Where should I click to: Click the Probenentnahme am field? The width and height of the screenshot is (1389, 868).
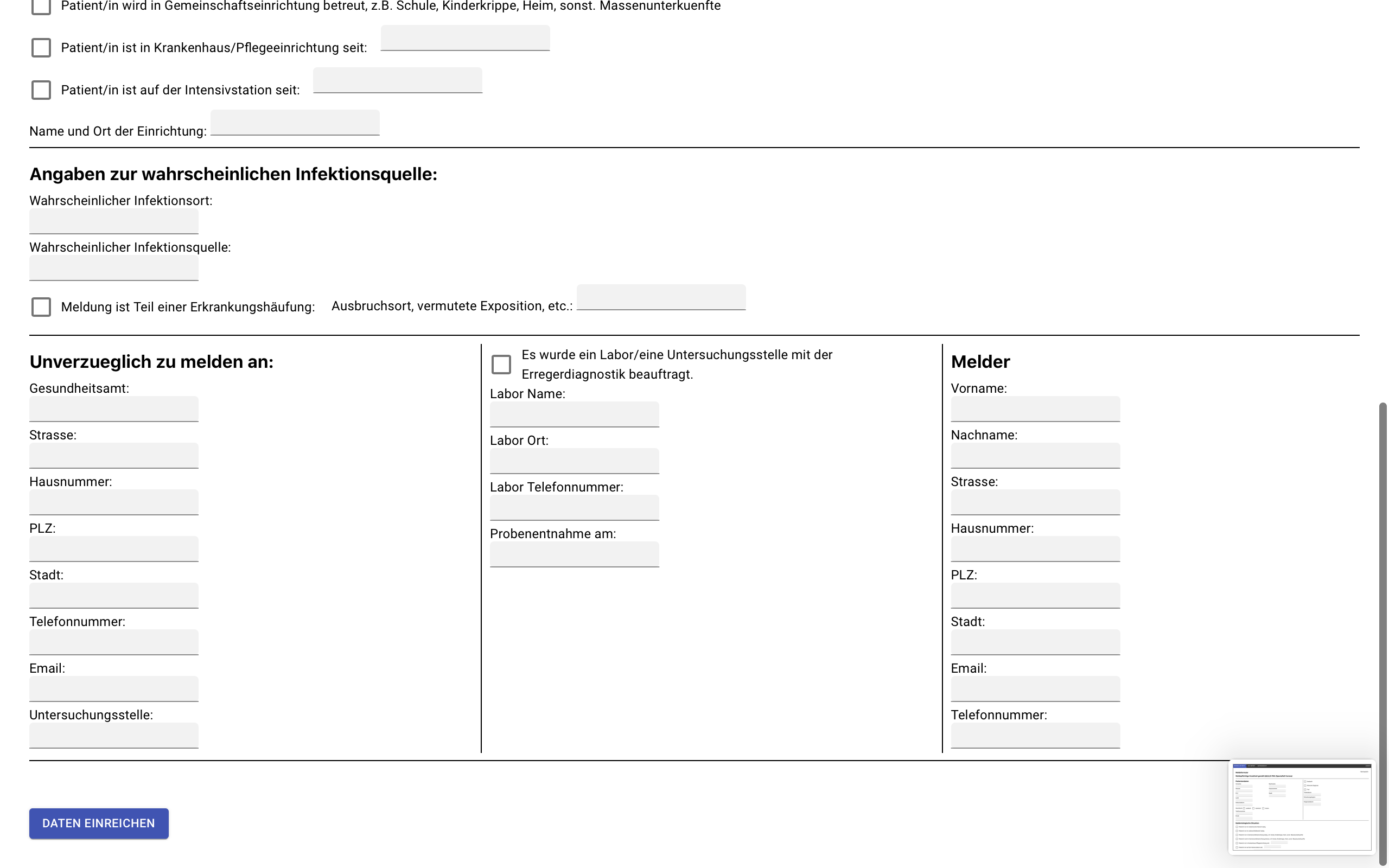coord(574,554)
